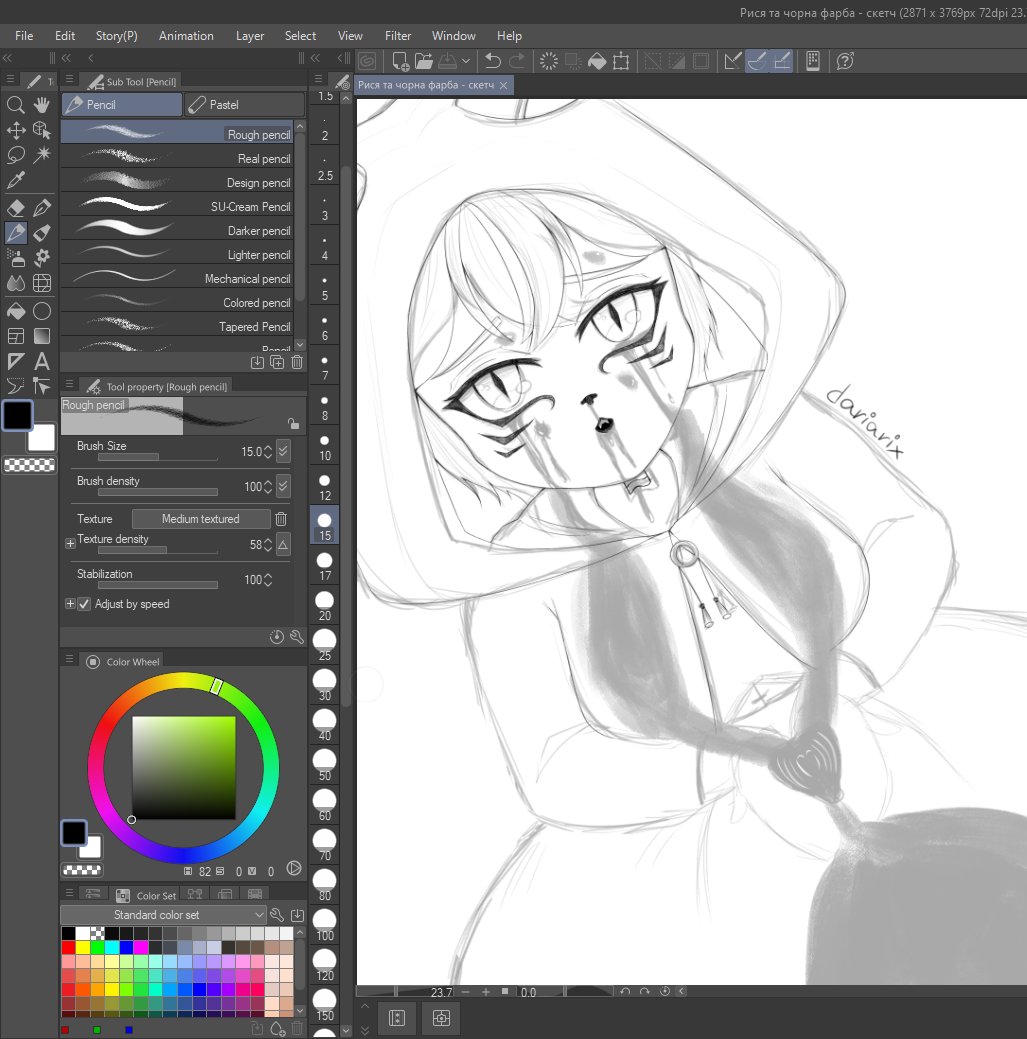Click the Redo toolbar icon
Screen dimensions: 1027x1039
point(517,61)
